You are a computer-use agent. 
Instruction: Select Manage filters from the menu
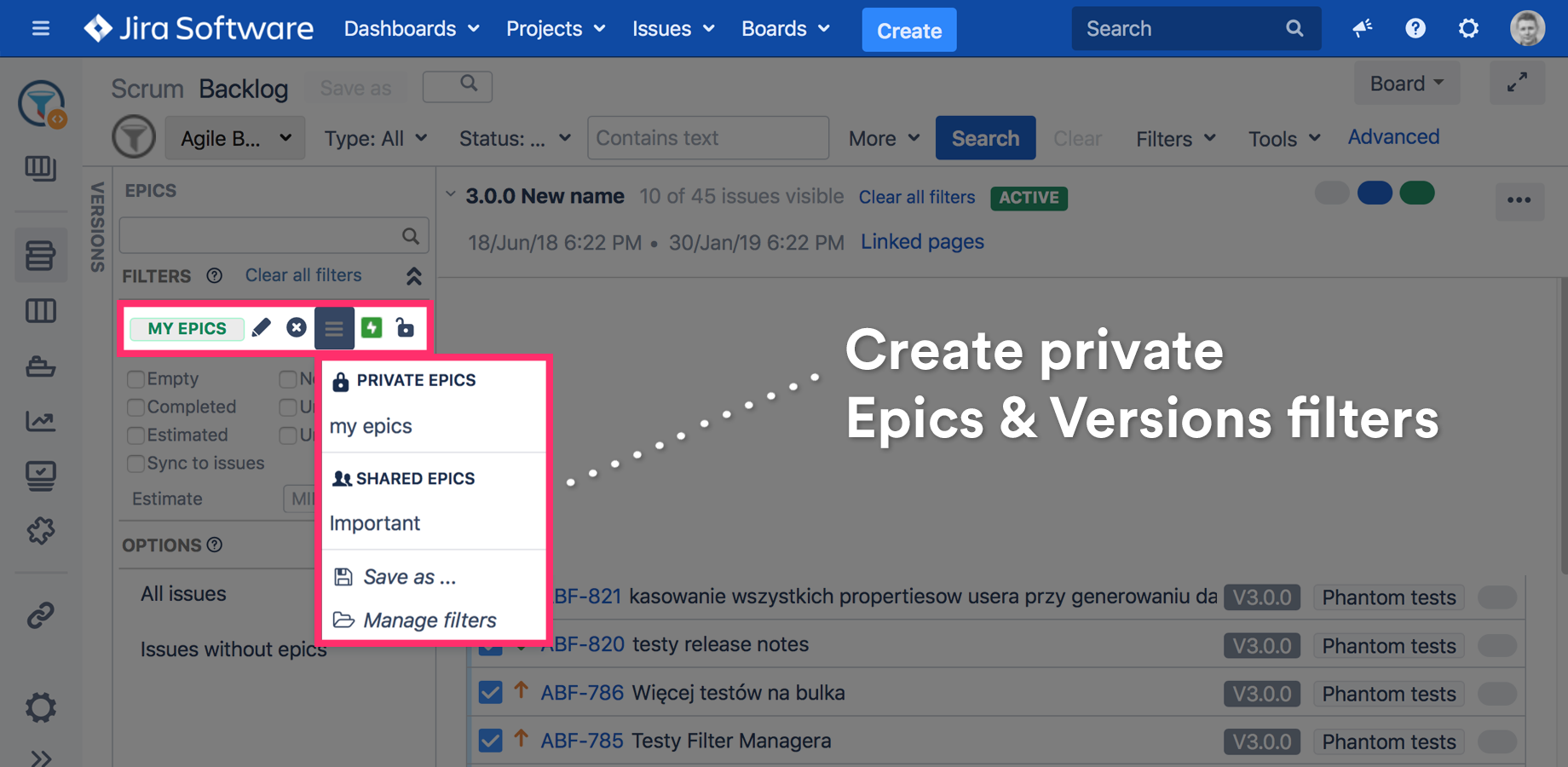click(x=429, y=620)
